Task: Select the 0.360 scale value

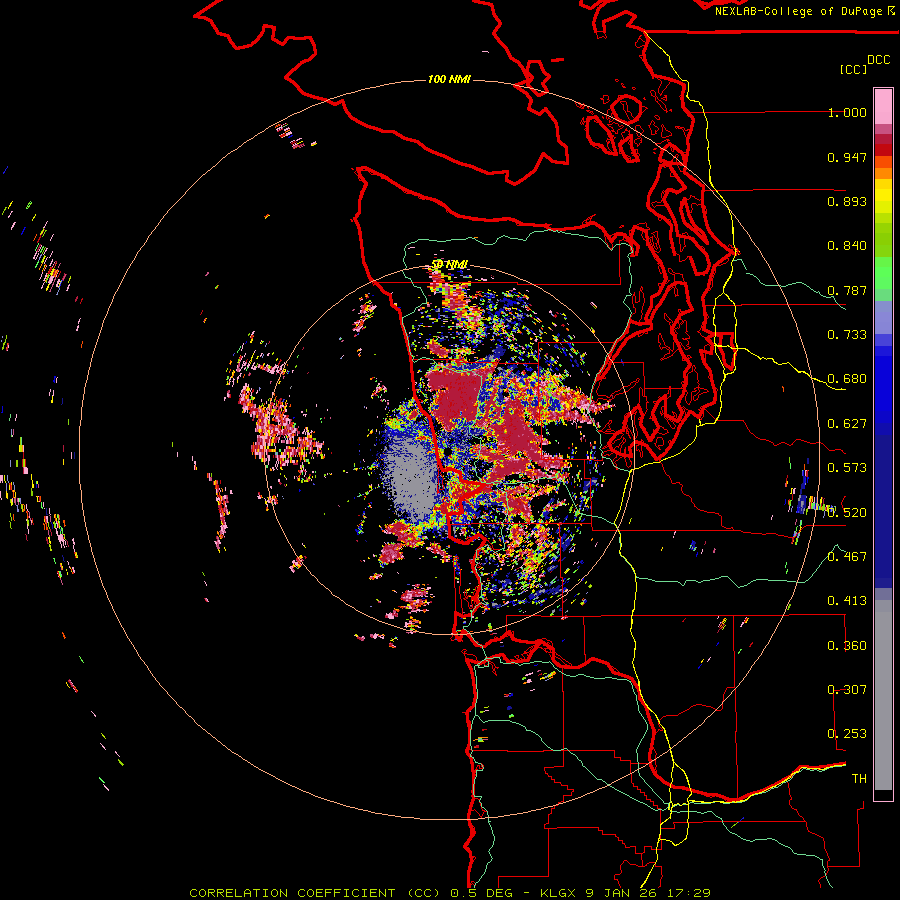Action: click(847, 646)
